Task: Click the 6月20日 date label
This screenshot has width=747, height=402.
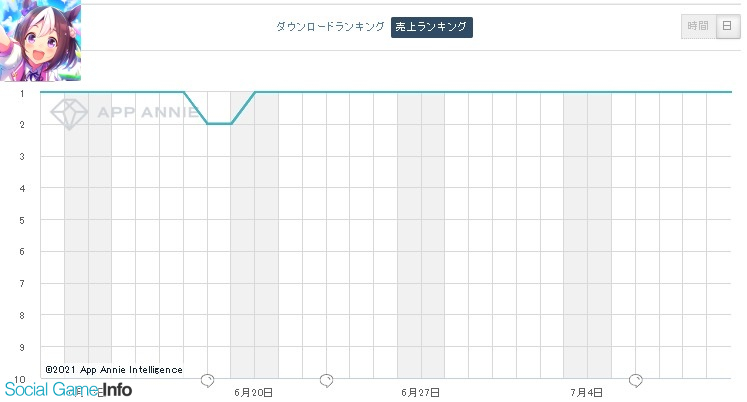Action: (x=253, y=392)
